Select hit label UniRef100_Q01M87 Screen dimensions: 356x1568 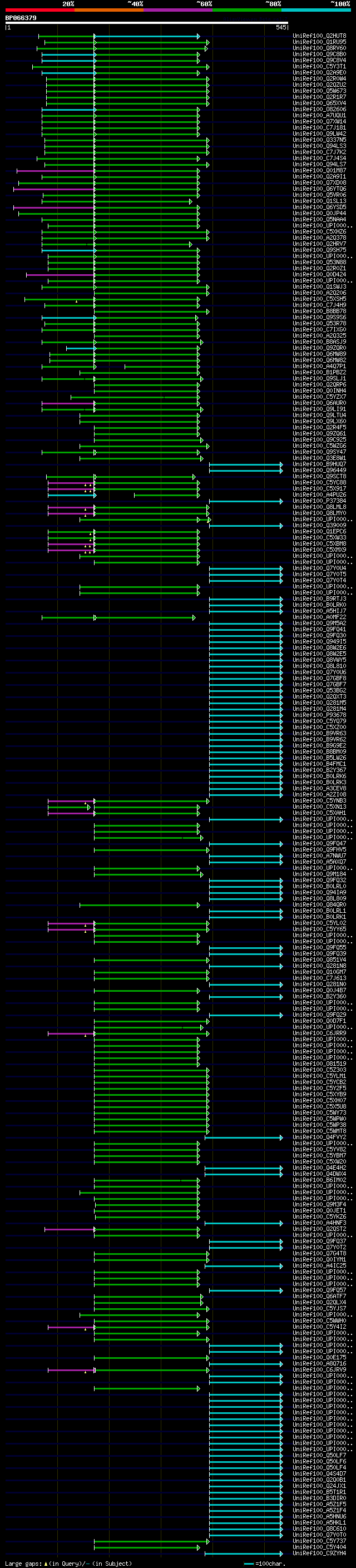[319, 170]
